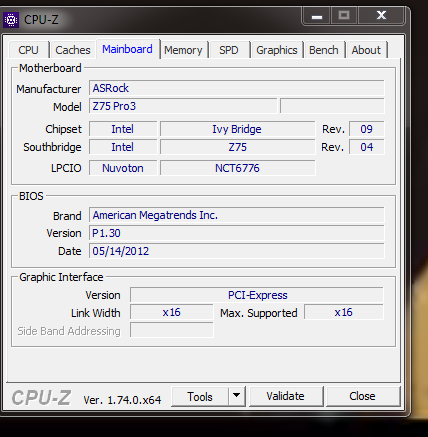Select the Mainboard tab
428x437 pixels.
tap(127, 49)
